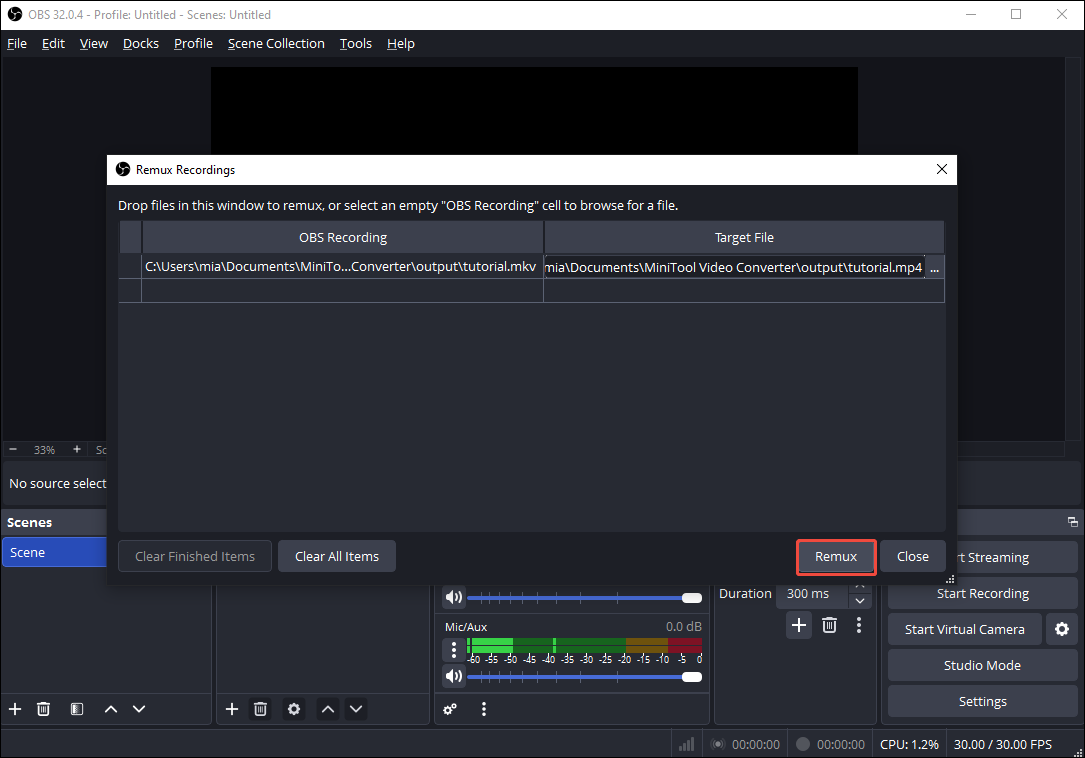
Task: Clear All Items in Remux dialog
Action: pos(336,556)
